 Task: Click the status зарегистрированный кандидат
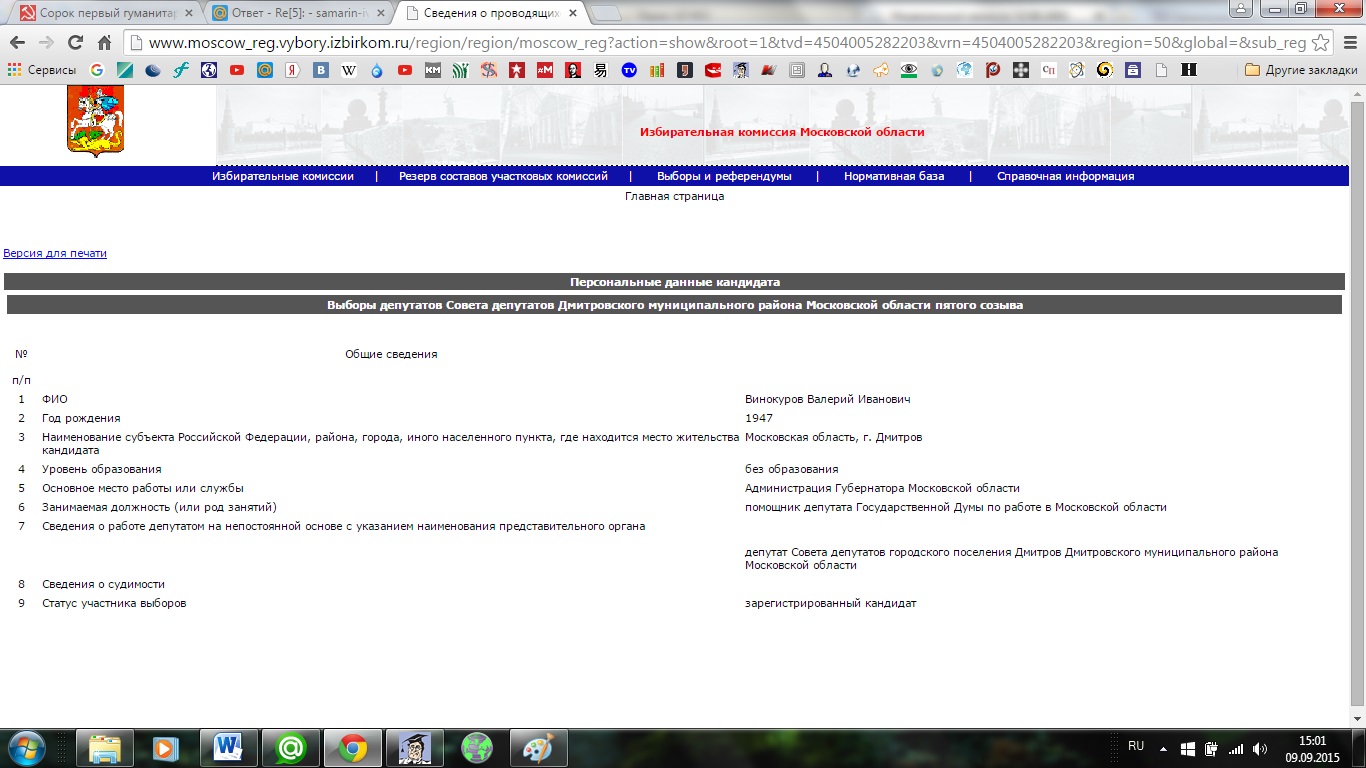click(x=830, y=603)
